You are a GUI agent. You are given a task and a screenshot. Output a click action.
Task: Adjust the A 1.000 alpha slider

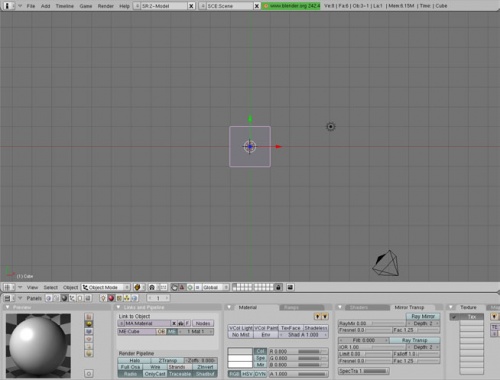(x=298, y=374)
